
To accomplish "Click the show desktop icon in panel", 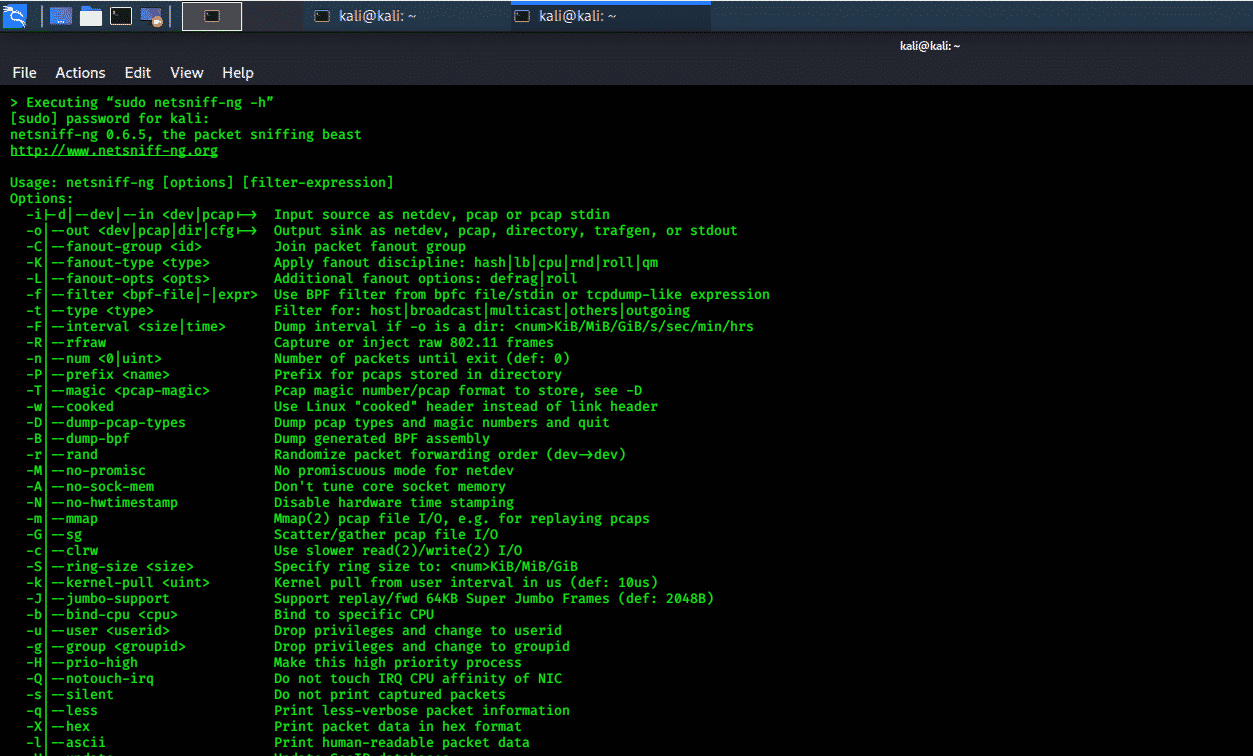I will click(60, 16).
